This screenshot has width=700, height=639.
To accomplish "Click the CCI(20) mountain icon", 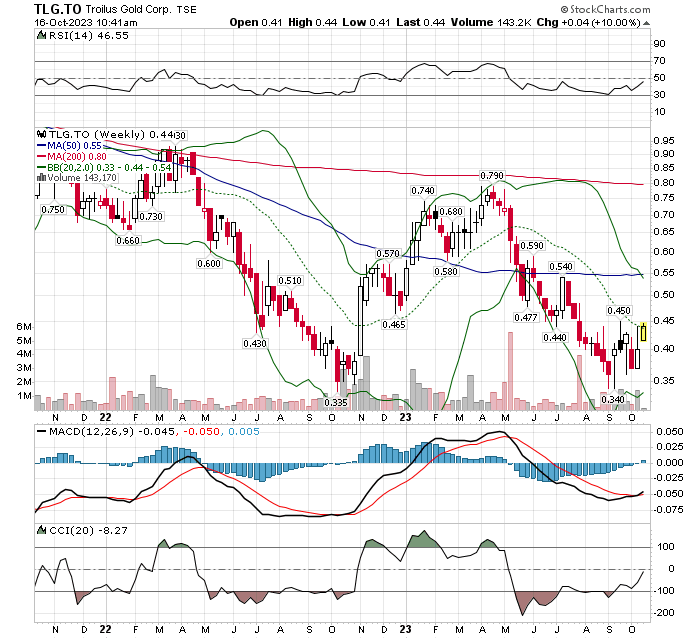I will tap(41, 530).
